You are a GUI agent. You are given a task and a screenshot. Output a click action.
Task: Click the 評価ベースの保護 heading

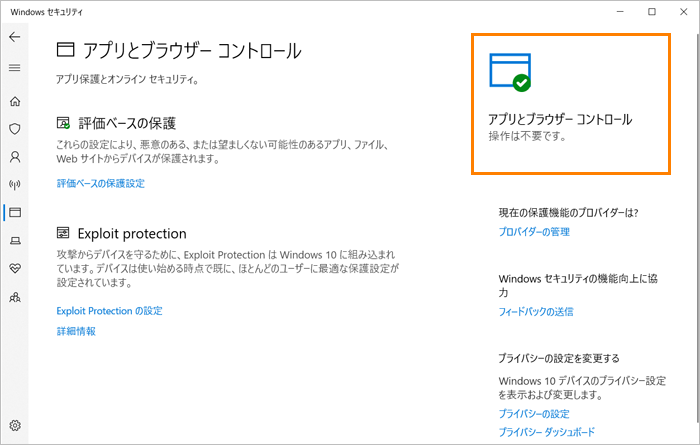point(127,123)
